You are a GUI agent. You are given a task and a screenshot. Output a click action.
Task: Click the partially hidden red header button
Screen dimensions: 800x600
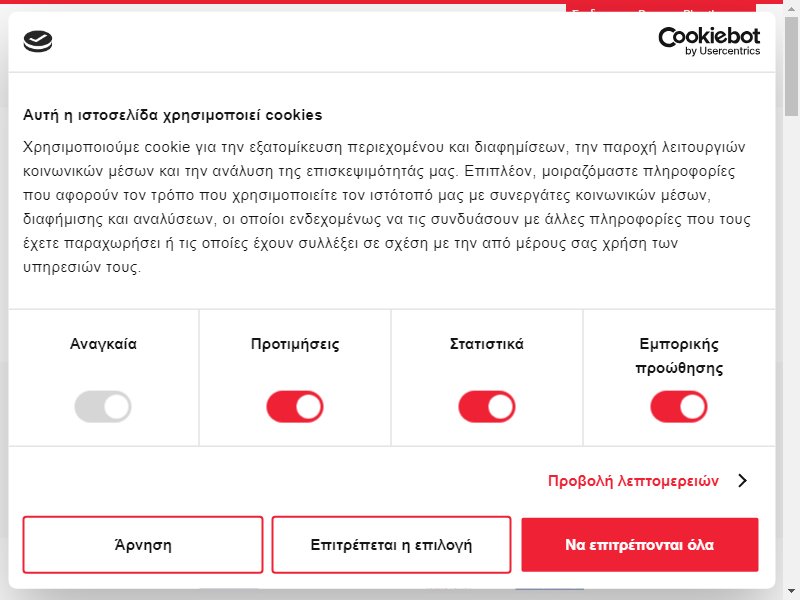661,8
